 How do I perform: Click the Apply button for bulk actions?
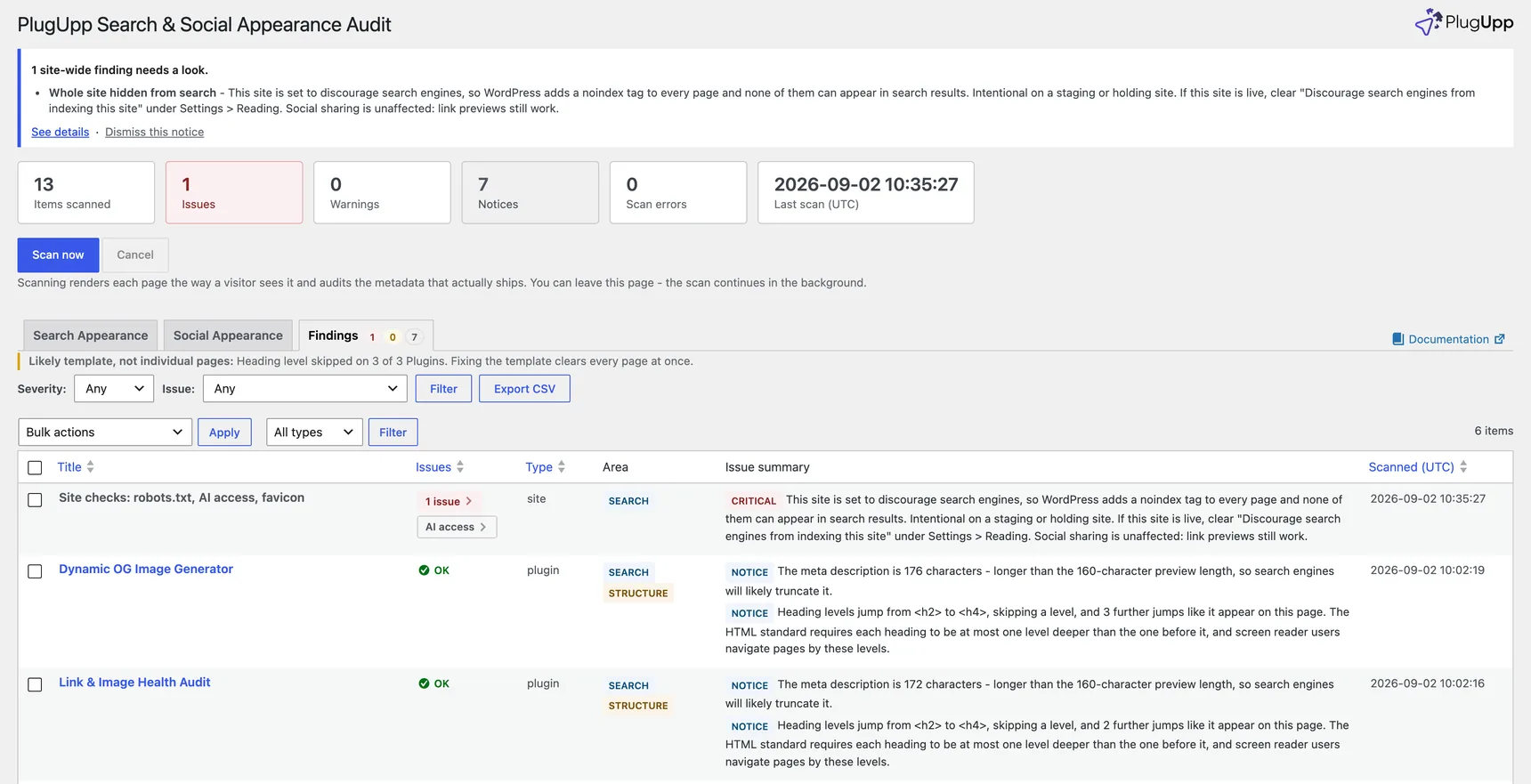tap(224, 432)
